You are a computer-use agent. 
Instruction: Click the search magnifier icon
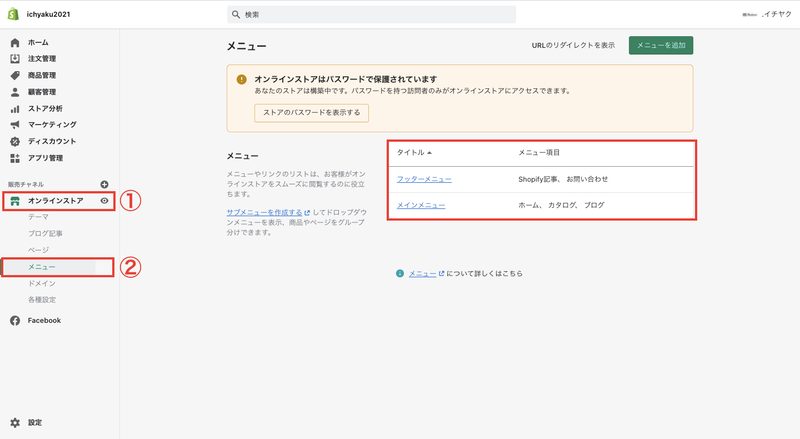coord(236,14)
